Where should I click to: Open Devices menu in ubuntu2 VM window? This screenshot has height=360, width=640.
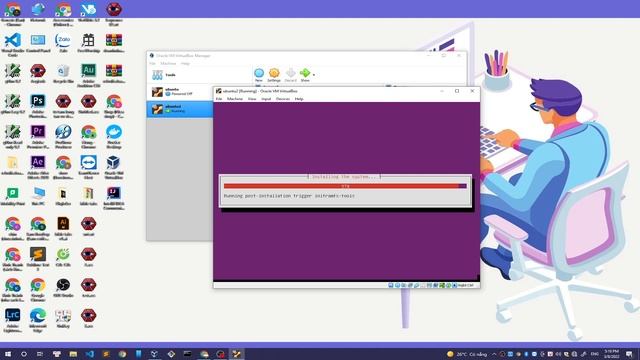[x=283, y=99]
